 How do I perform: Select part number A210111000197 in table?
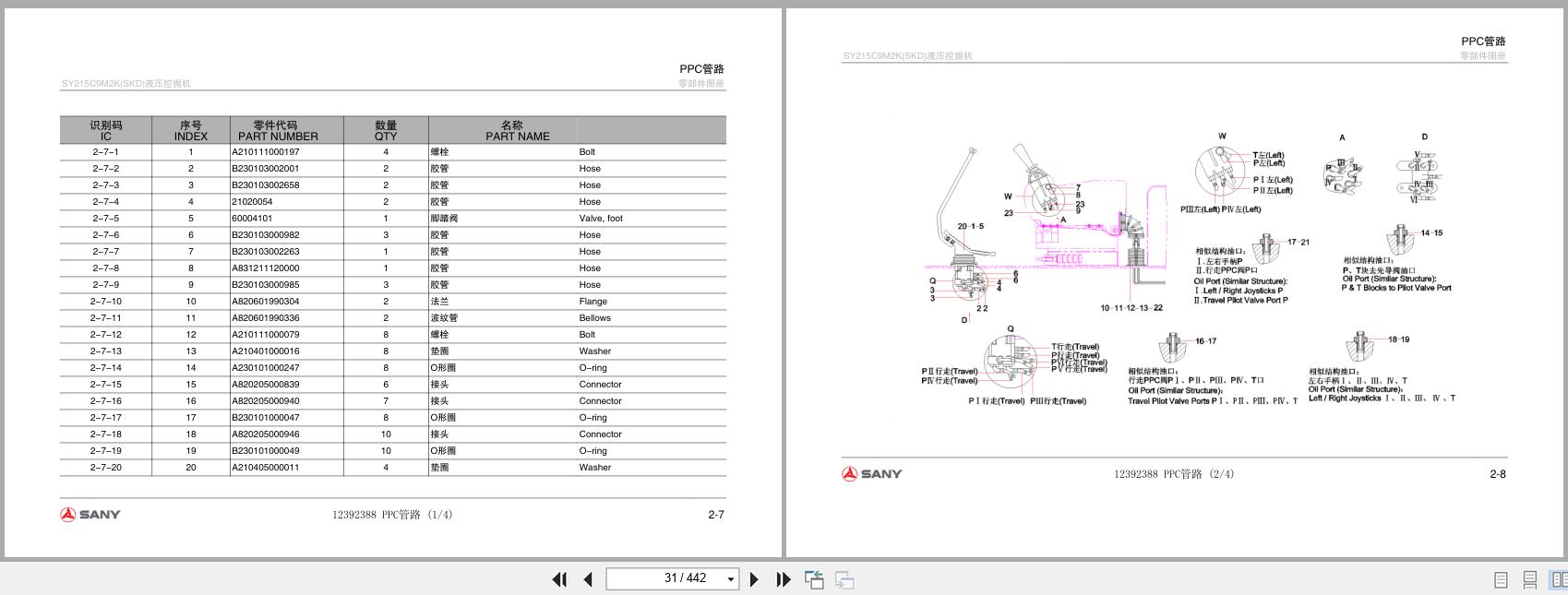click(x=266, y=152)
